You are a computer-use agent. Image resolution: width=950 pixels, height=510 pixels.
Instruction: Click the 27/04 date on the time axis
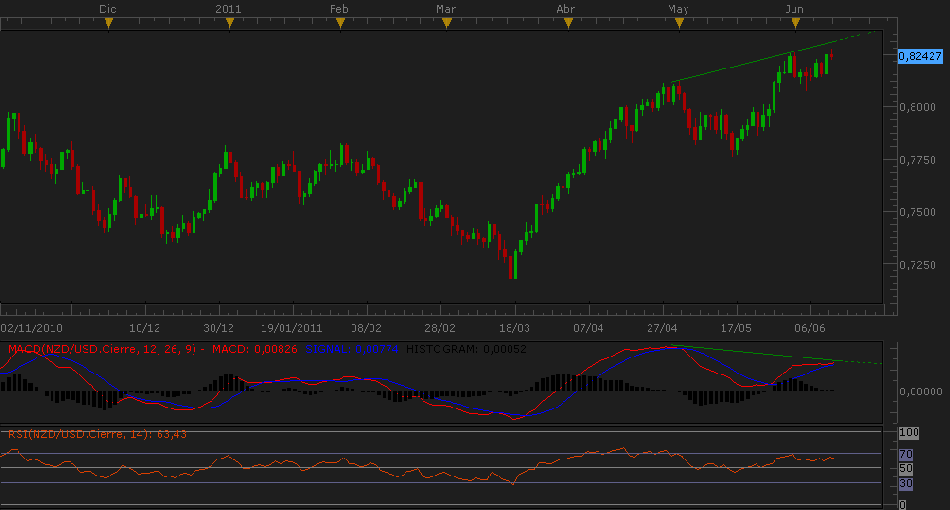click(x=662, y=327)
